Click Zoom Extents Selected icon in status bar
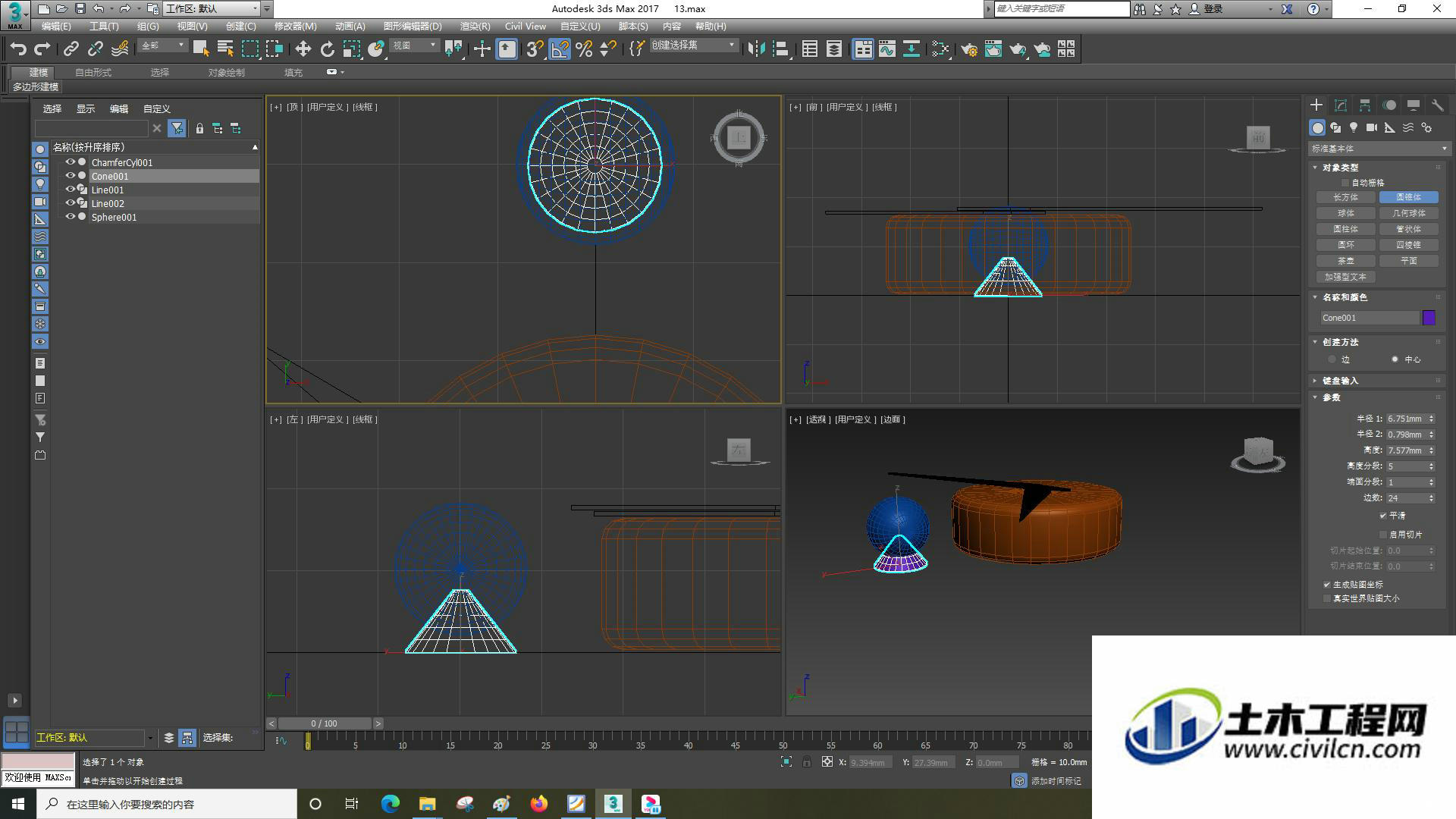 (786, 761)
